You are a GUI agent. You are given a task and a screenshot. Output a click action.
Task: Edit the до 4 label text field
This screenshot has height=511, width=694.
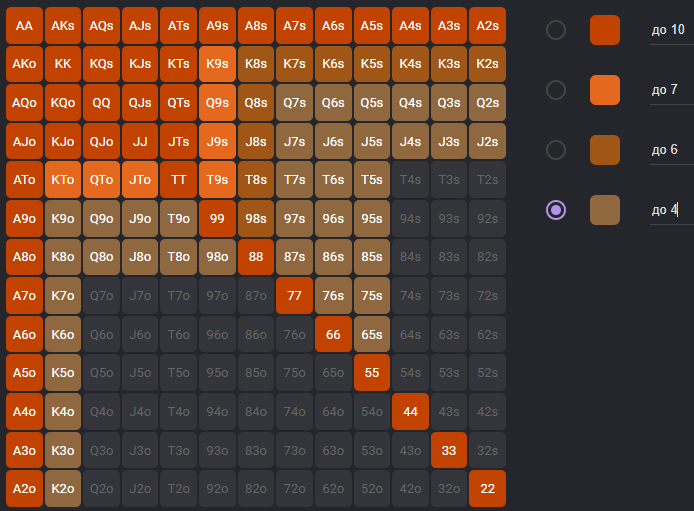pyautogui.click(x=671, y=210)
